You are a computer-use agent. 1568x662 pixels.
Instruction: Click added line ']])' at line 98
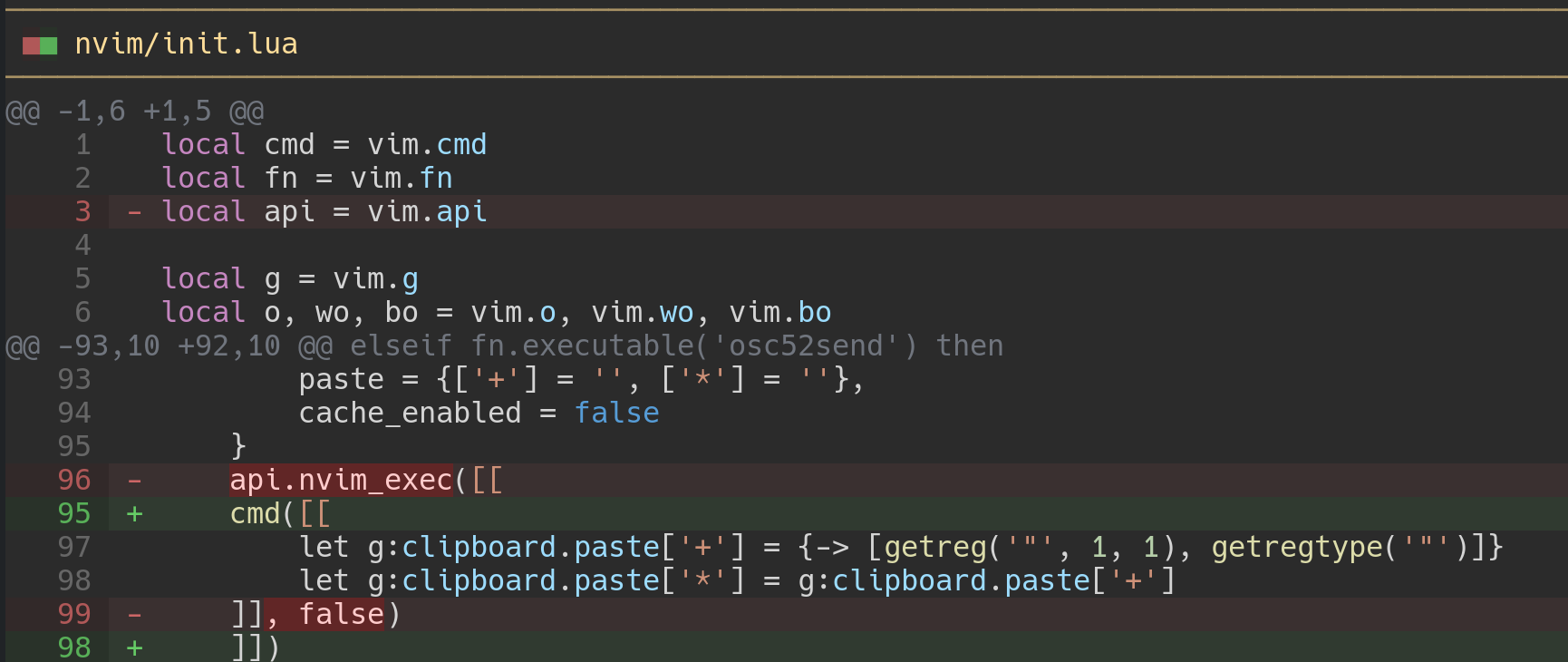click(x=256, y=647)
